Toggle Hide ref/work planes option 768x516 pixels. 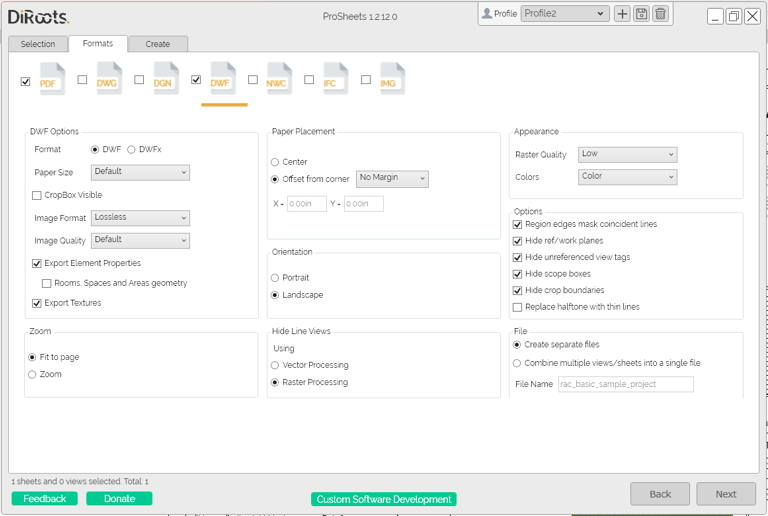pos(517,241)
